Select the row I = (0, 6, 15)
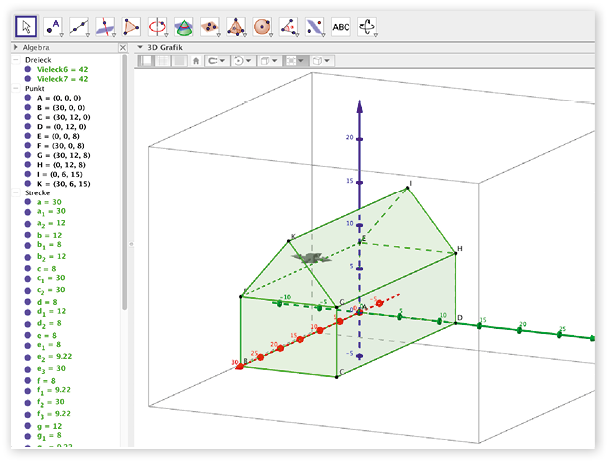Viewport: 609px width, 463px height. click(59, 174)
